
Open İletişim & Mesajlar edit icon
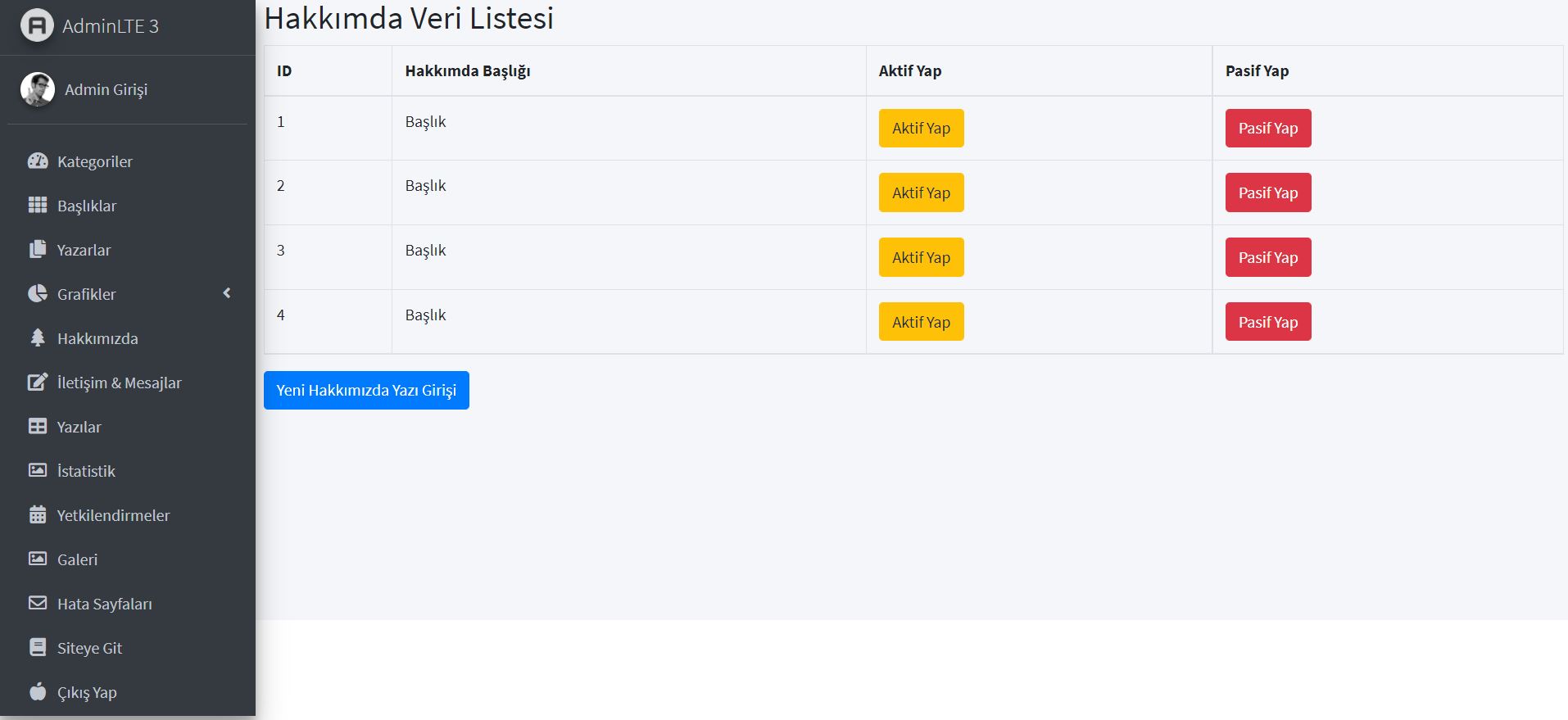tap(38, 382)
